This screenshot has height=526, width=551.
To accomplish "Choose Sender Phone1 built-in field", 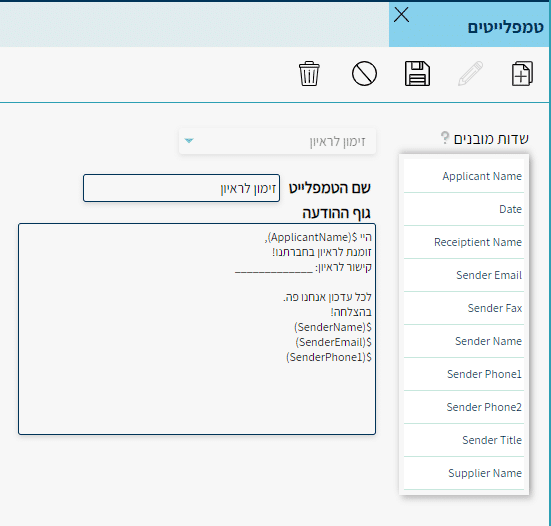I will coord(464,374).
